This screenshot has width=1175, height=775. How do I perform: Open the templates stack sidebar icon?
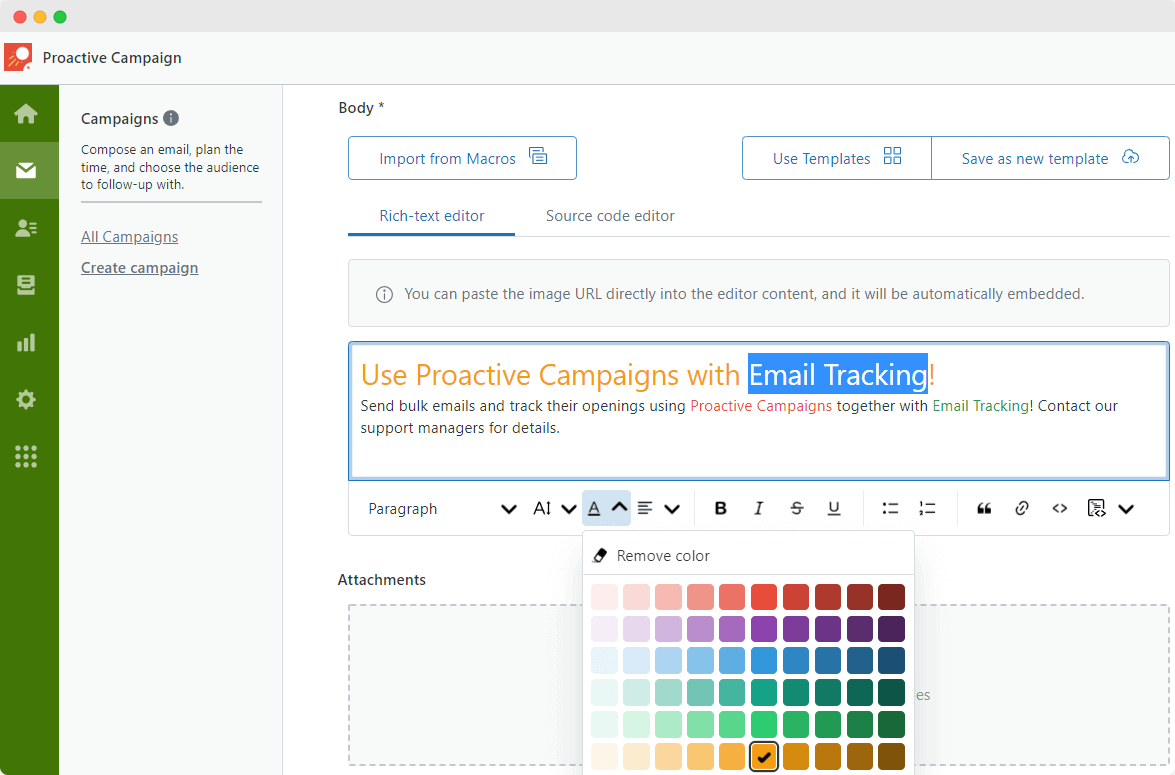pyautogui.click(x=26, y=285)
